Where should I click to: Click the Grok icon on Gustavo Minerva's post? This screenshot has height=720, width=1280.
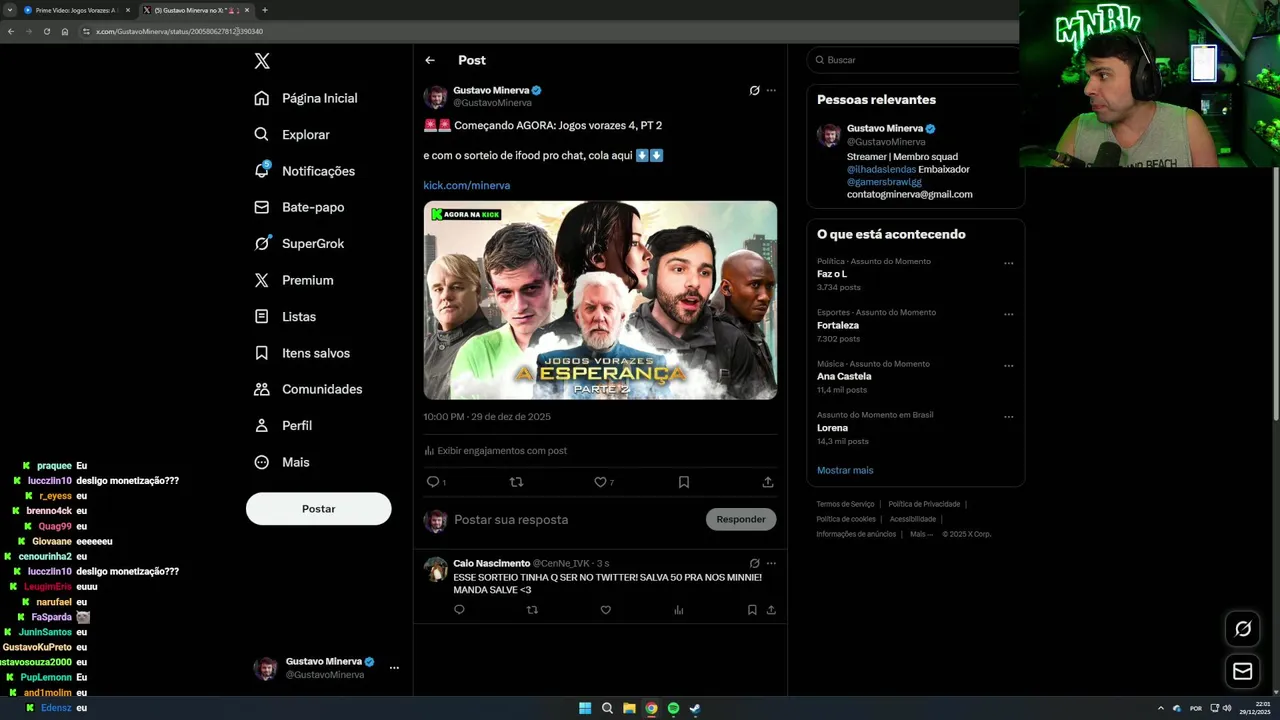click(x=754, y=90)
